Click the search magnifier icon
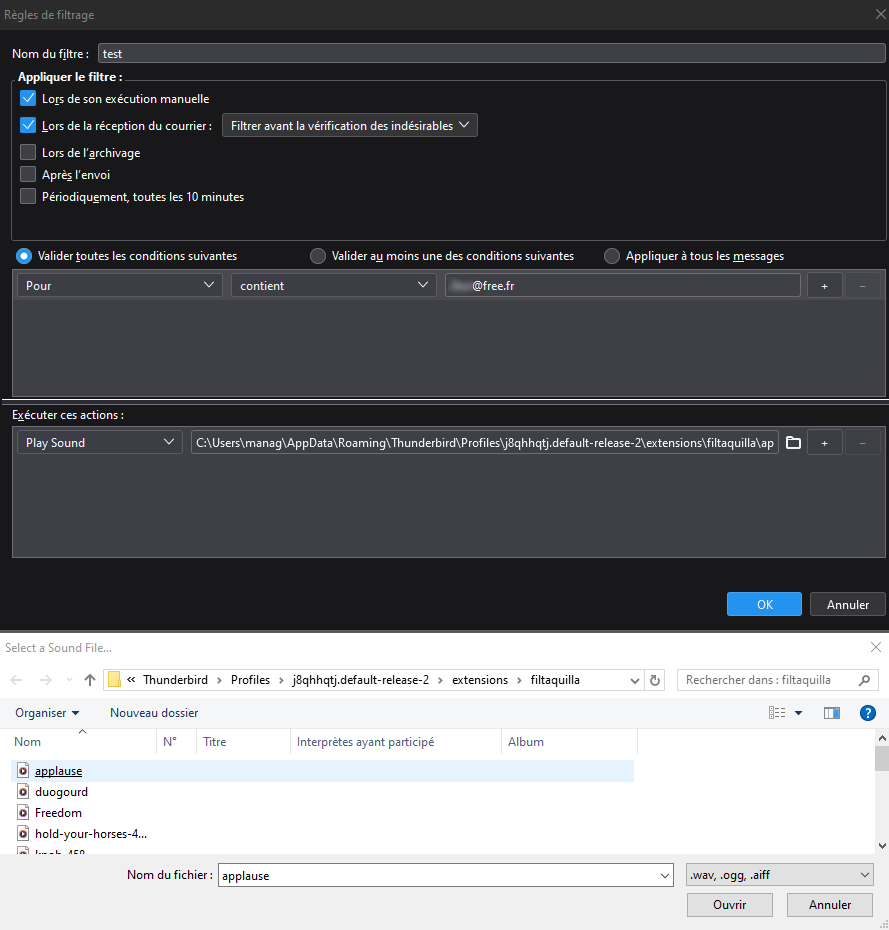Viewport: 889px width, 930px height. [x=865, y=680]
